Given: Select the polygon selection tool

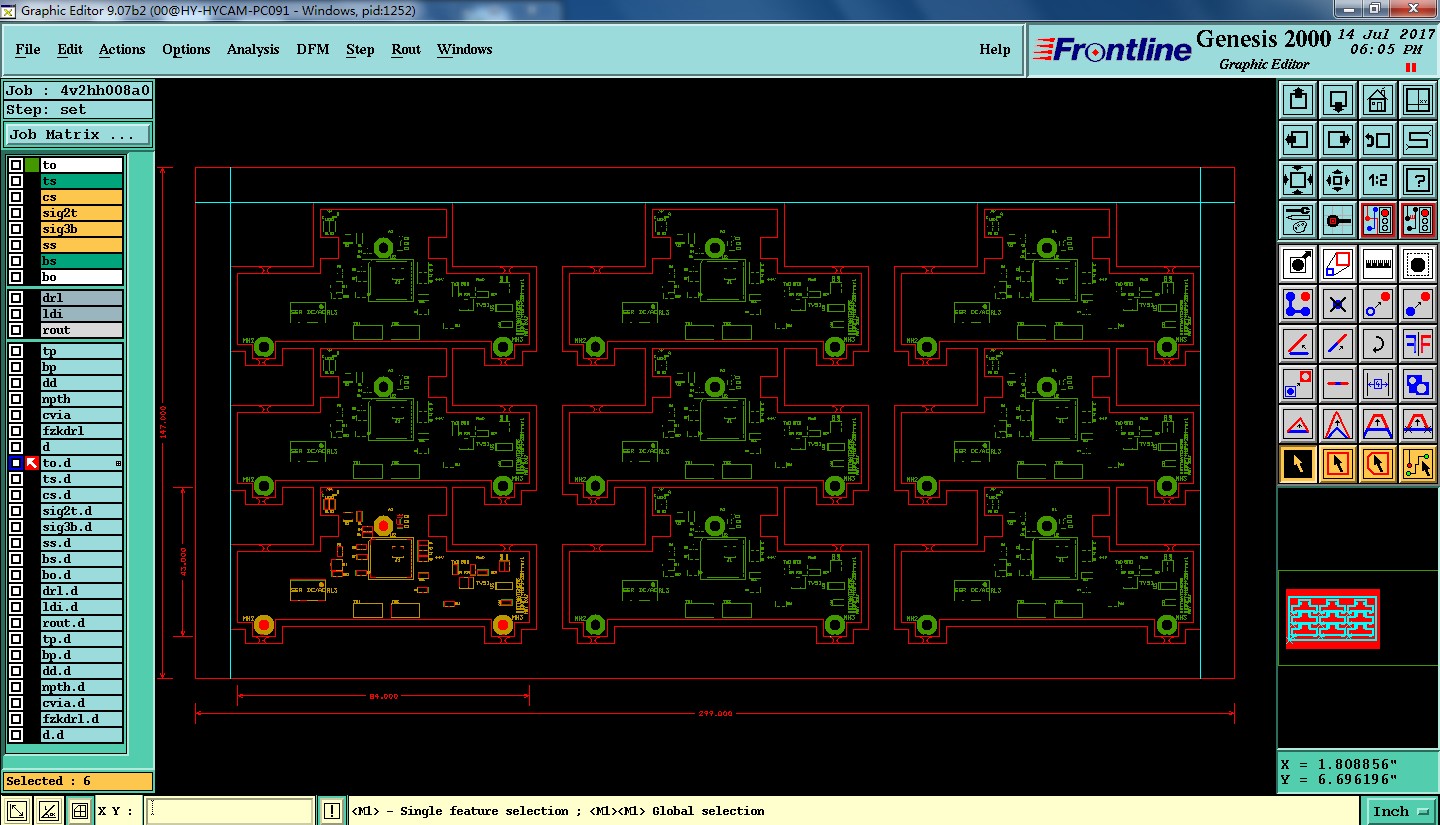Looking at the screenshot, I should (x=1378, y=464).
